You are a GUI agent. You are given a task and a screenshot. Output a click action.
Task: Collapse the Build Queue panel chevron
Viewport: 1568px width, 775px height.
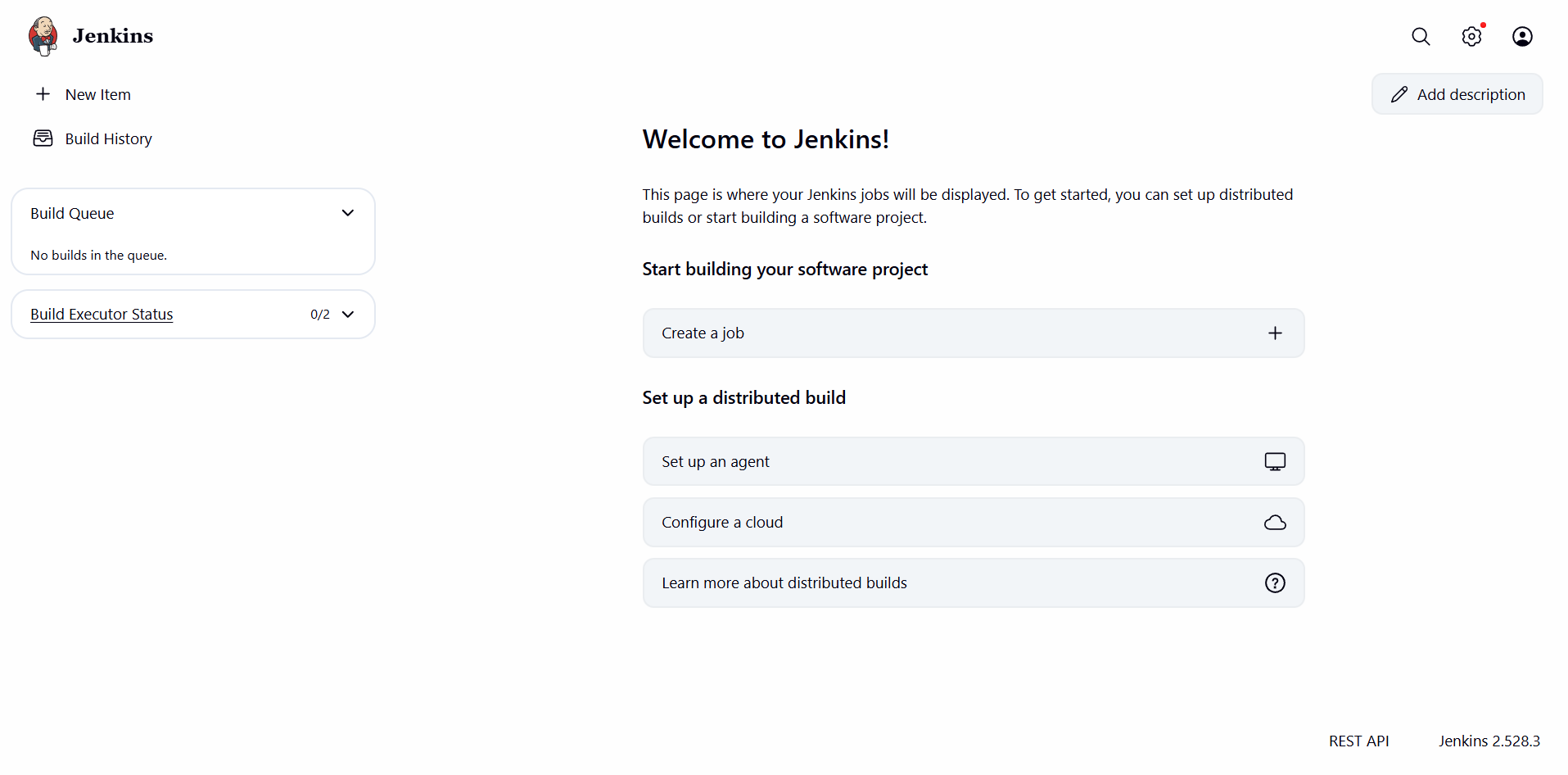[348, 213]
